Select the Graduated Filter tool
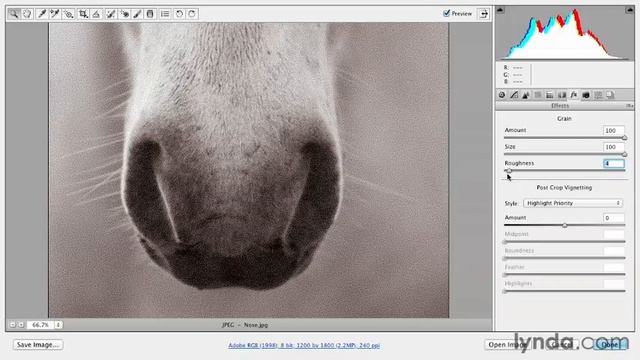Viewport: 640px width, 360px height. coord(150,14)
